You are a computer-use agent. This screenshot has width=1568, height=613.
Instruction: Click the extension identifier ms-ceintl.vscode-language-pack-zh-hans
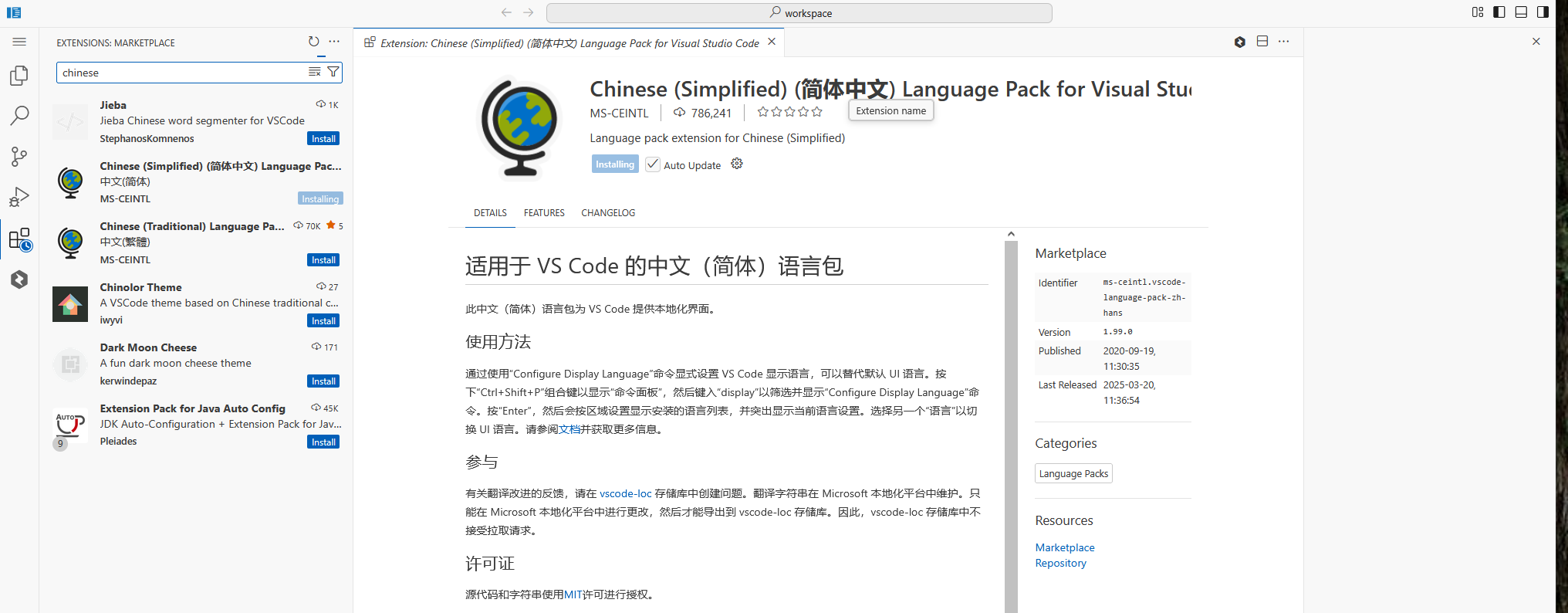click(x=1144, y=298)
